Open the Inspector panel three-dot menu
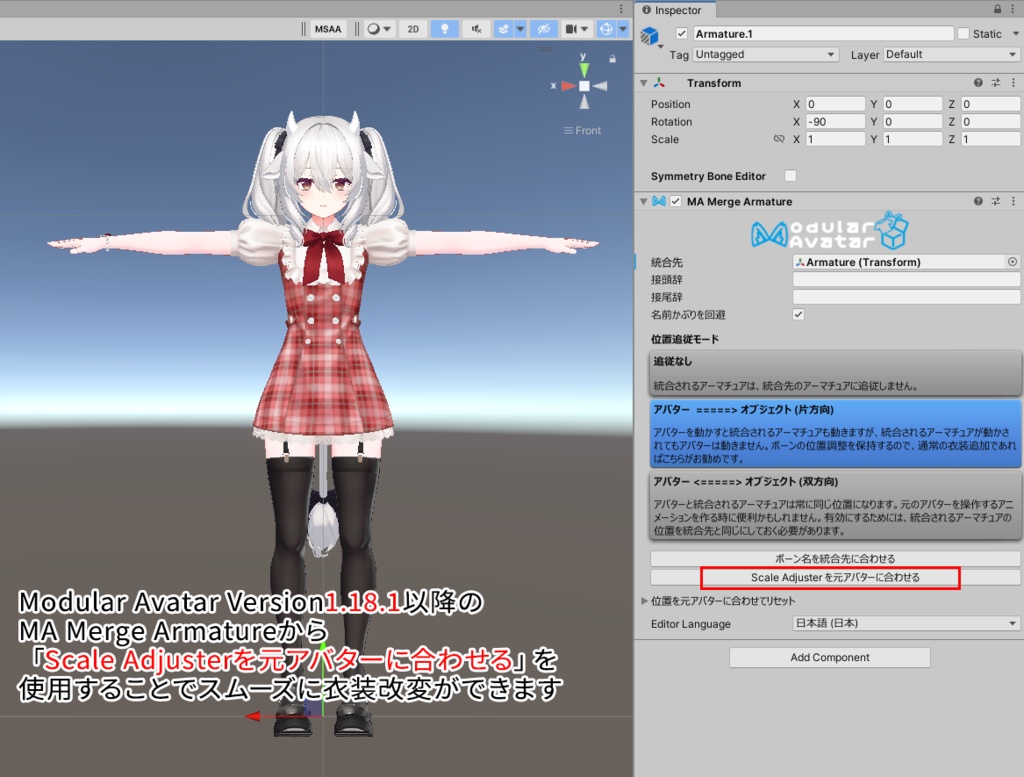1024x777 pixels. [x=1014, y=9]
